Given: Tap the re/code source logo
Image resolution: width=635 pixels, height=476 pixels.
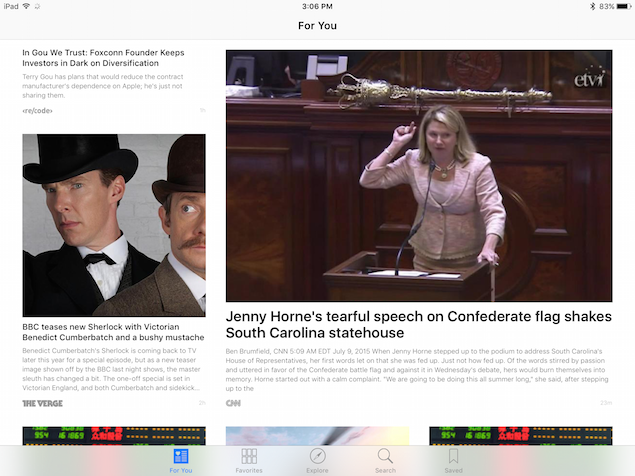Looking at the screenshot, I should 37,111.
